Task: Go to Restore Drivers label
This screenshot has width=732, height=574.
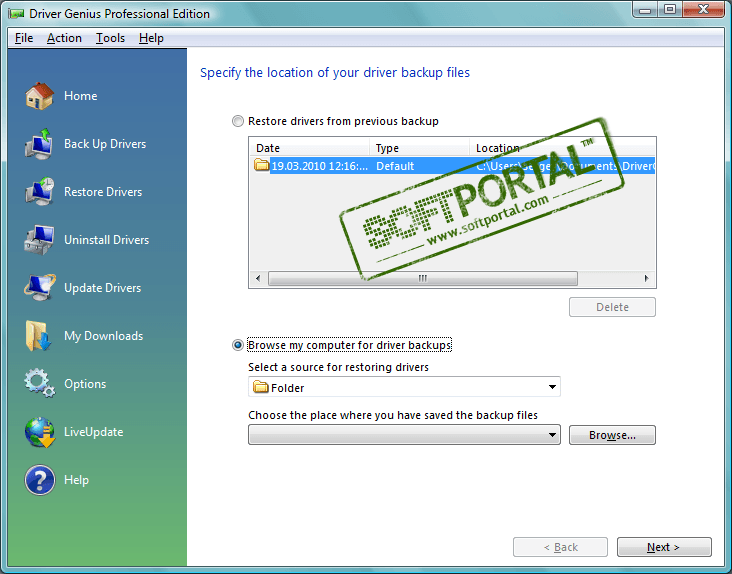Action: (103, 192)
